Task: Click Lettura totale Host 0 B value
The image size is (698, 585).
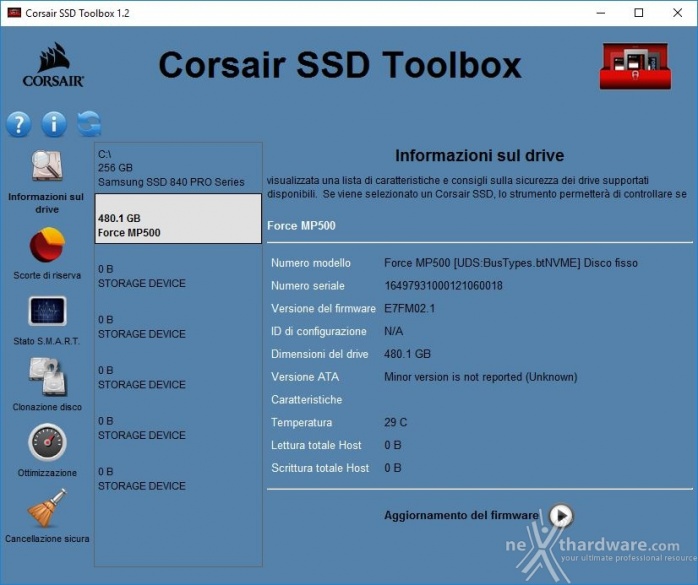Action: tap(393, 445)
